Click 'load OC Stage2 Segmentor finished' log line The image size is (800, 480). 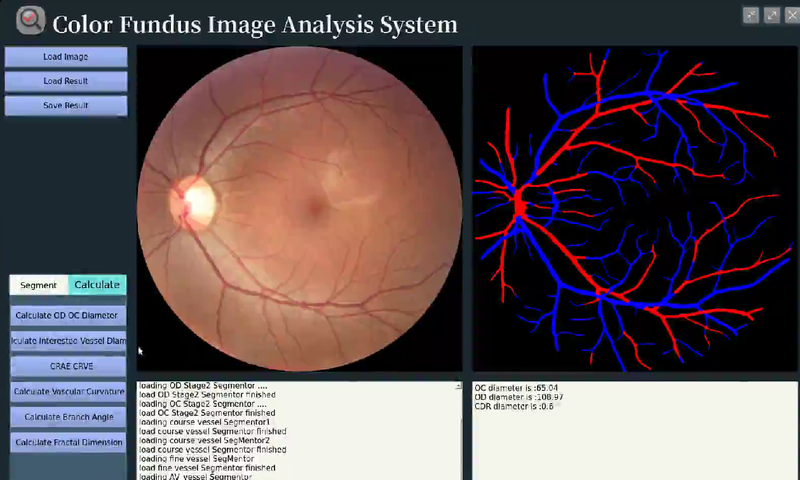pos(207,413)
